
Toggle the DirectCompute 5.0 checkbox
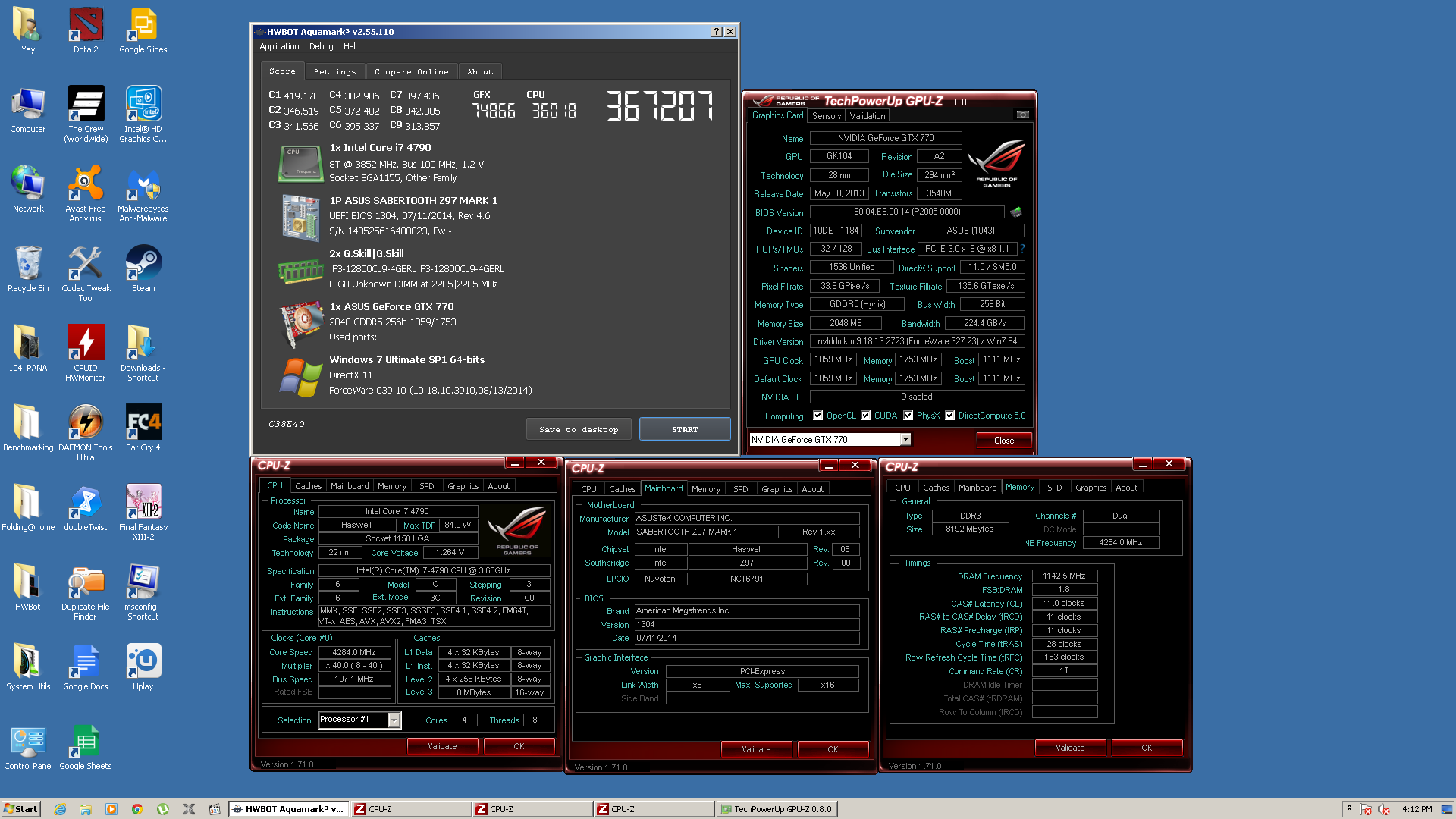[x=950, y=416]
